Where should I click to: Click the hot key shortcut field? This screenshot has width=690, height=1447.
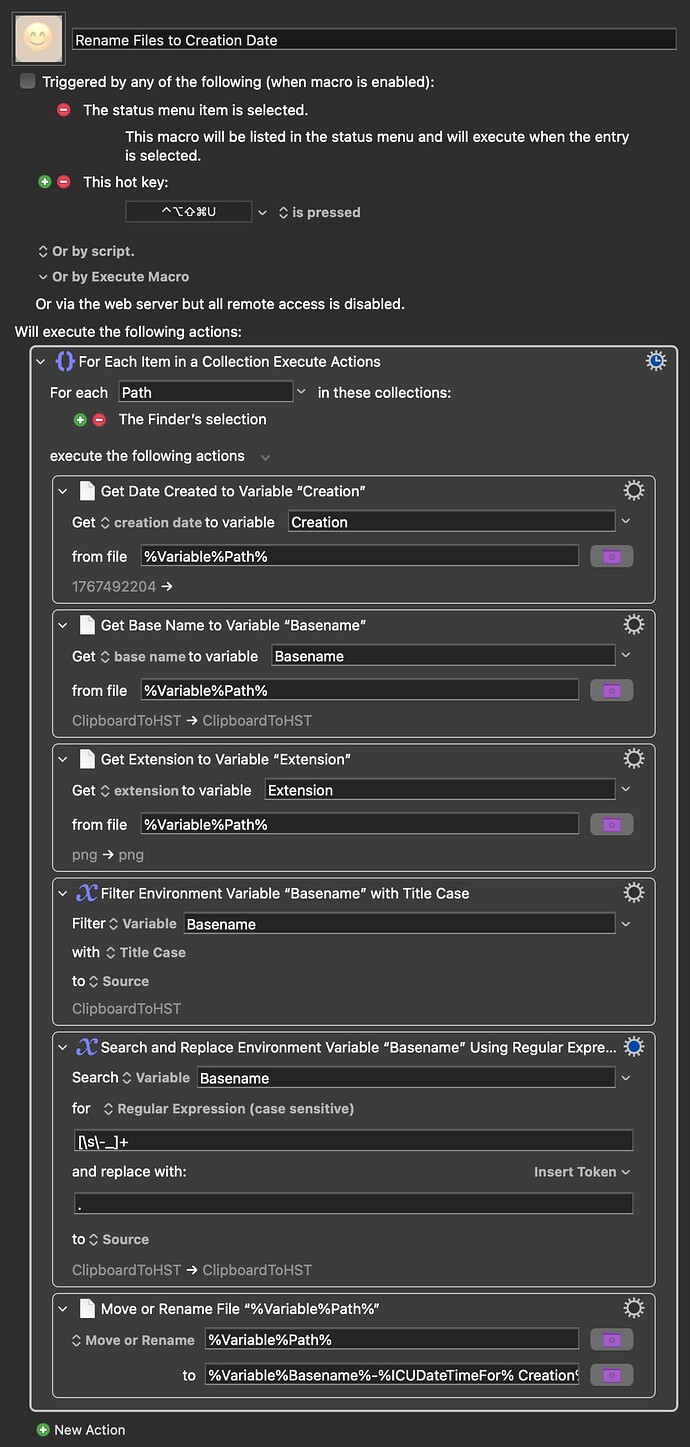[188, 212]
